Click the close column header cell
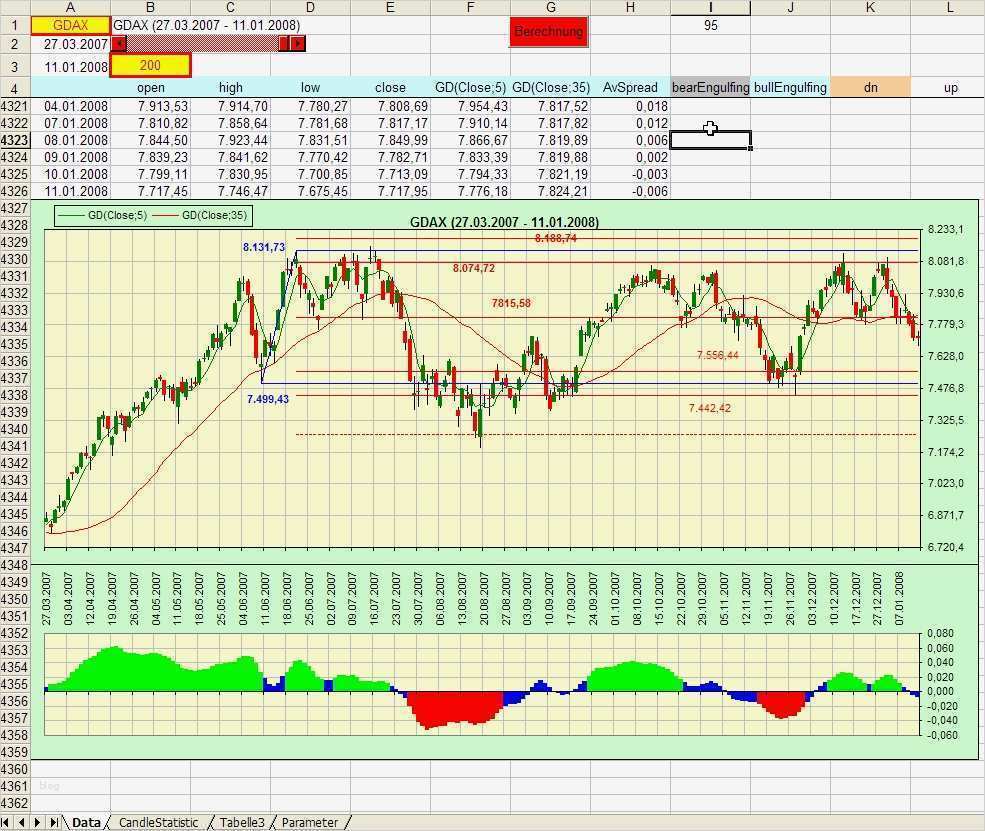Viewport: 985px width, 831px height. (x=390, y=87)
